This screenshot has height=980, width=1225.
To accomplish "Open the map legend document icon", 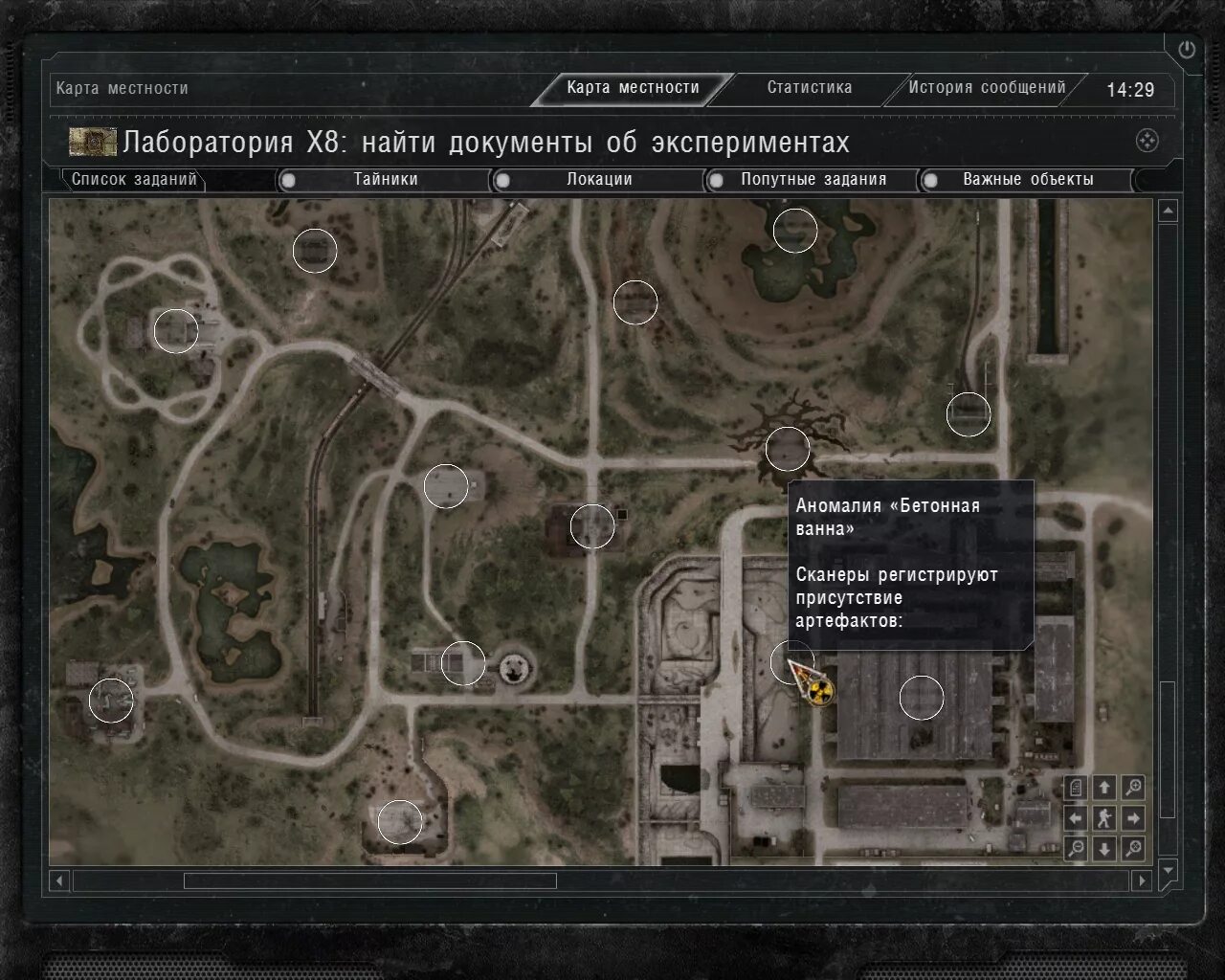I will 1076,788.
